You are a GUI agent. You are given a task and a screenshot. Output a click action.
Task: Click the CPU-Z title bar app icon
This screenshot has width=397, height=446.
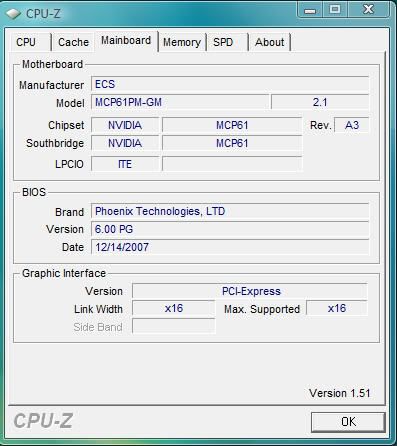coord(14,14)
